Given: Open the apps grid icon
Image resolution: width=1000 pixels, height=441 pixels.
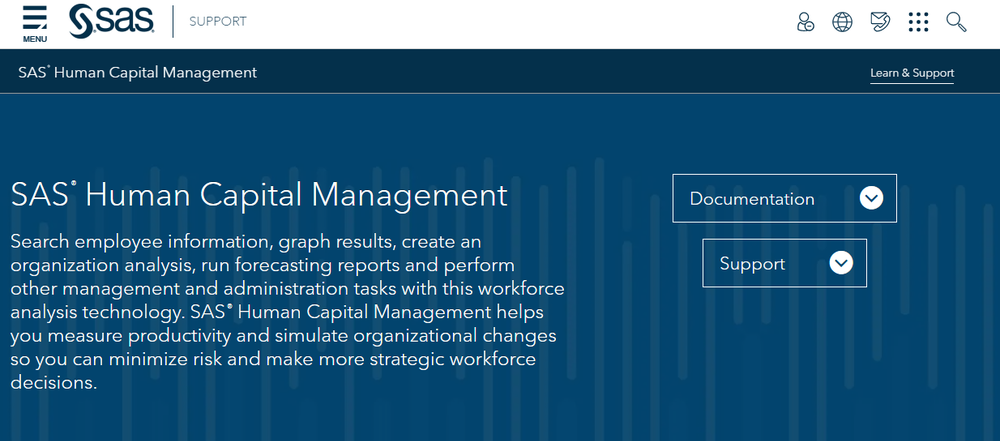Looking at the screenshot, I should point(918,22).
